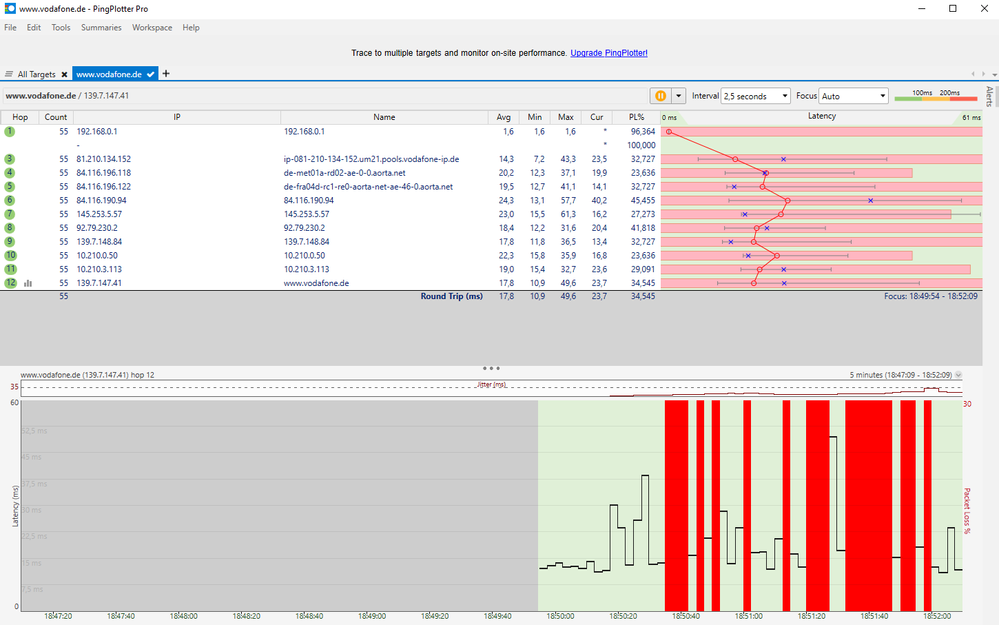Click the Latency graph column header
The height and width of the screenshot is (625, 999).
point(821,117)
